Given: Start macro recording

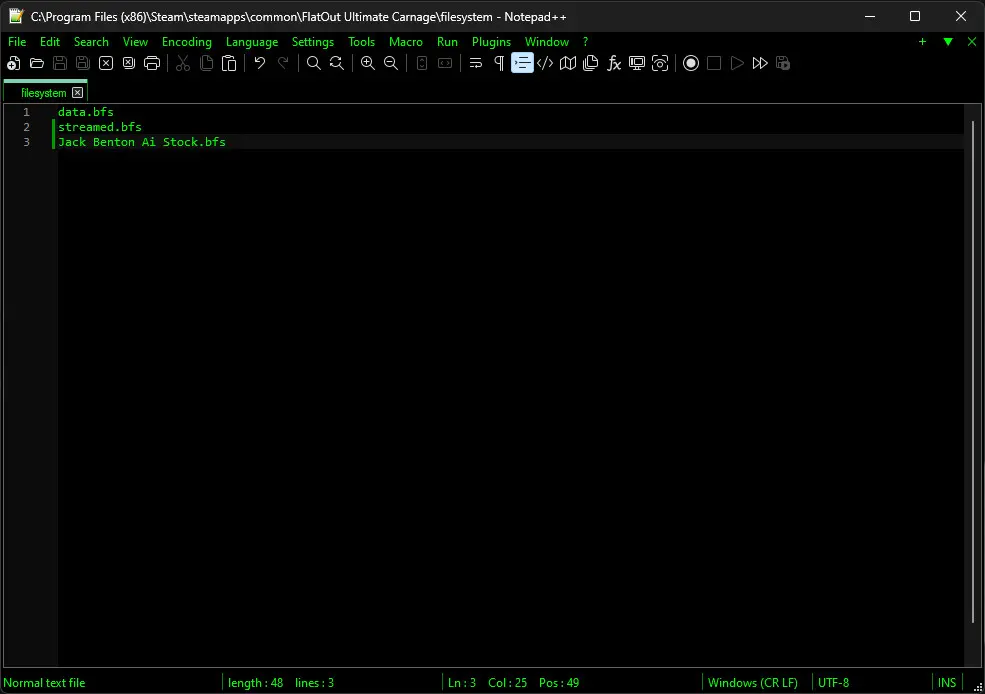Looking at the screenshot, I should click(691, 63).
